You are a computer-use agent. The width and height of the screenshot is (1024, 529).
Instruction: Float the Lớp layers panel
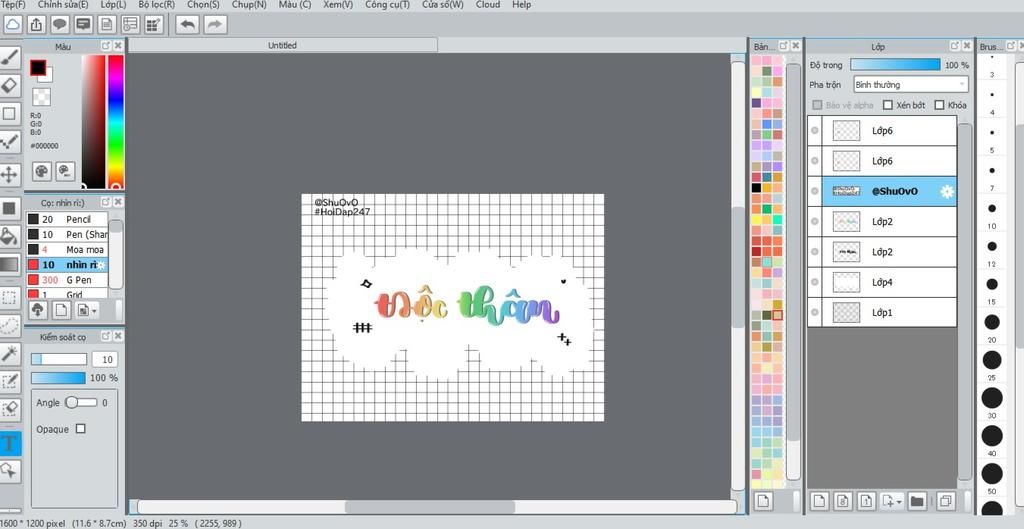pyautogui.click(x=955, y=46)
